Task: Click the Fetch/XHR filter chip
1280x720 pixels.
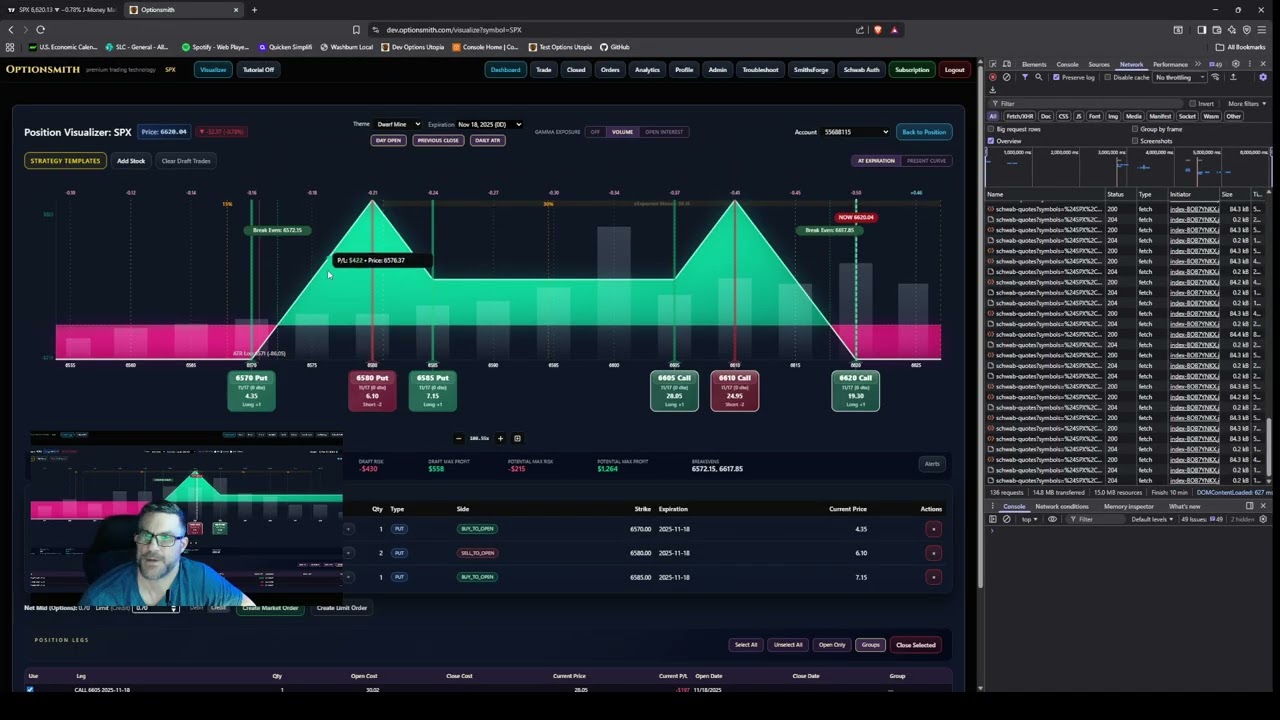Action: (1020, 116)
